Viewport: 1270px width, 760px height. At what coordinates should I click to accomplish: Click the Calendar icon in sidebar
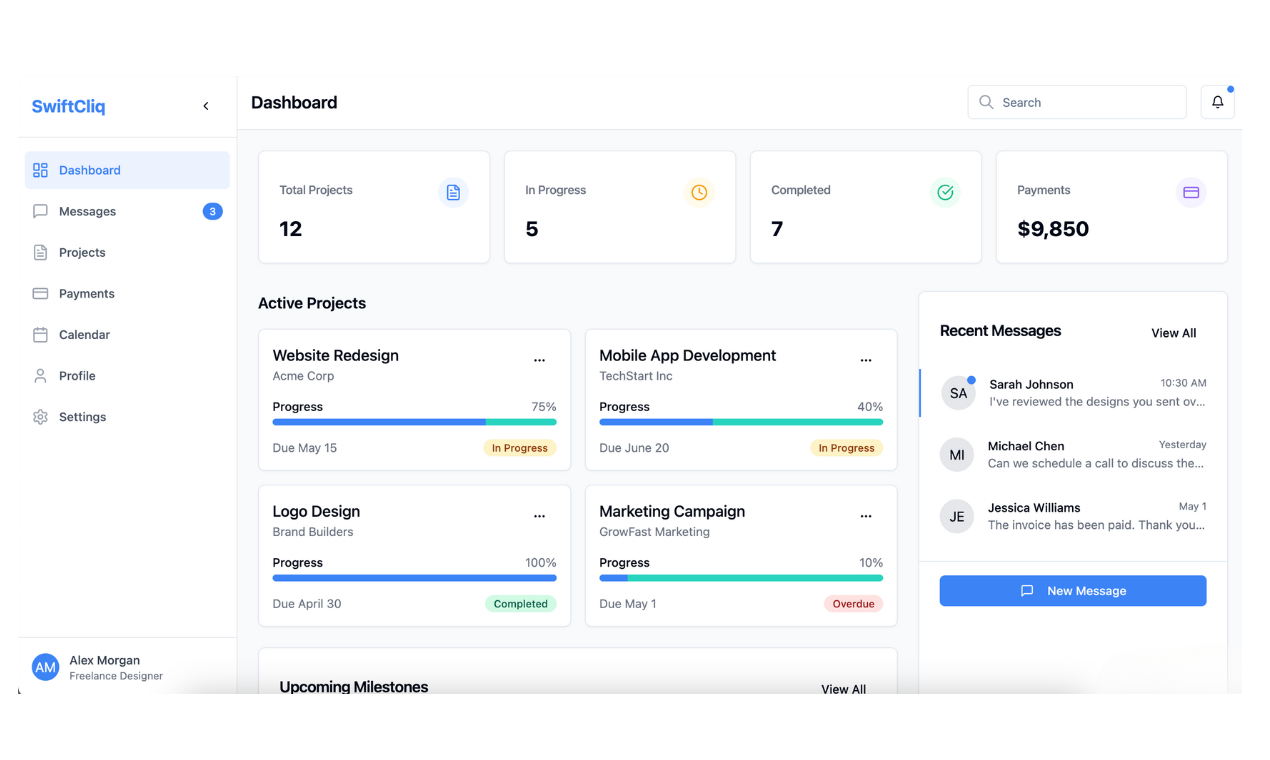coord(40,334)
